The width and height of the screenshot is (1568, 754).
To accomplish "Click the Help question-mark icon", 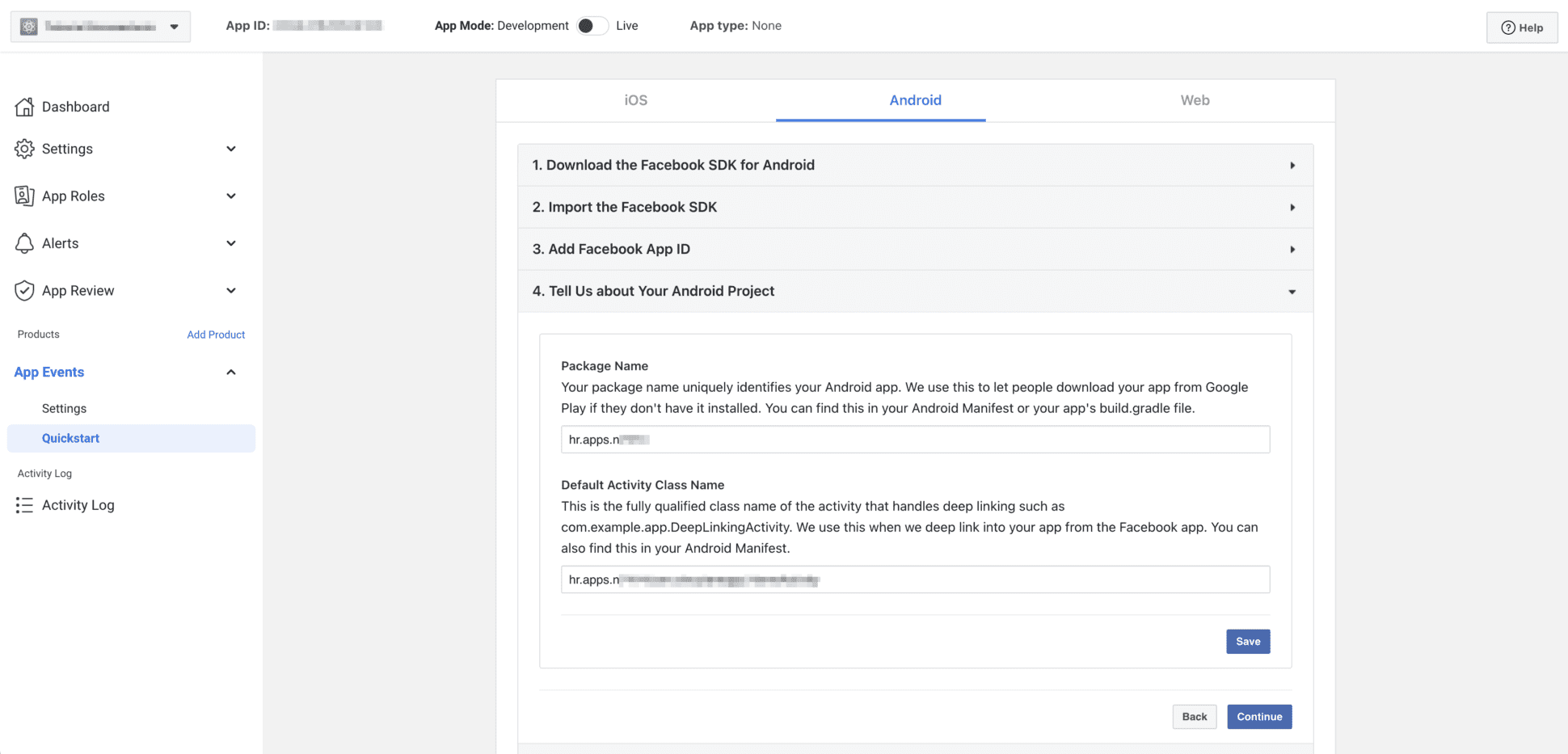I will click(1508, 27).
